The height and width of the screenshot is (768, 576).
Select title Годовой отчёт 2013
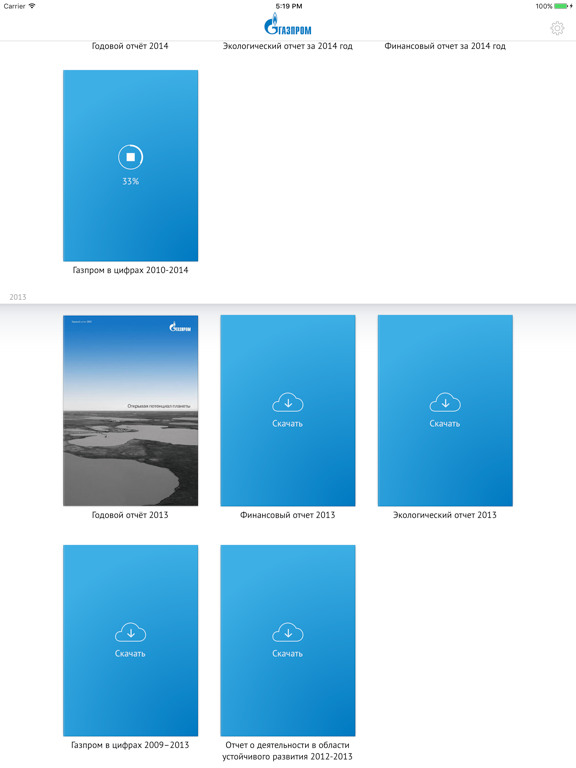click(130, 515)
